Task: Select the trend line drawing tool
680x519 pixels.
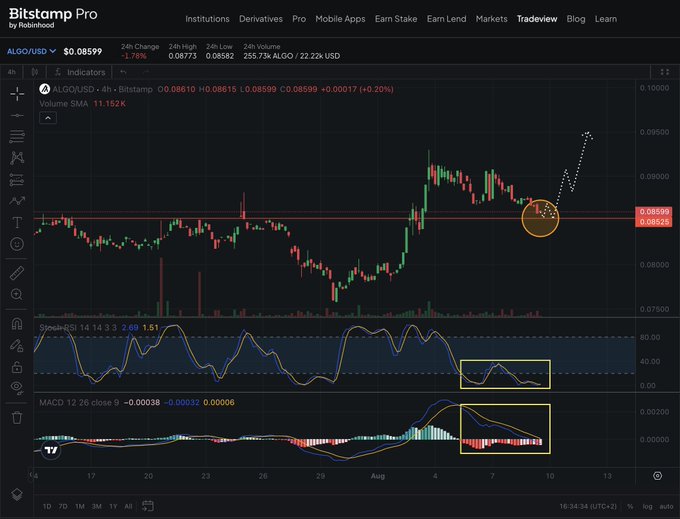Action: (x=17, y=115)
